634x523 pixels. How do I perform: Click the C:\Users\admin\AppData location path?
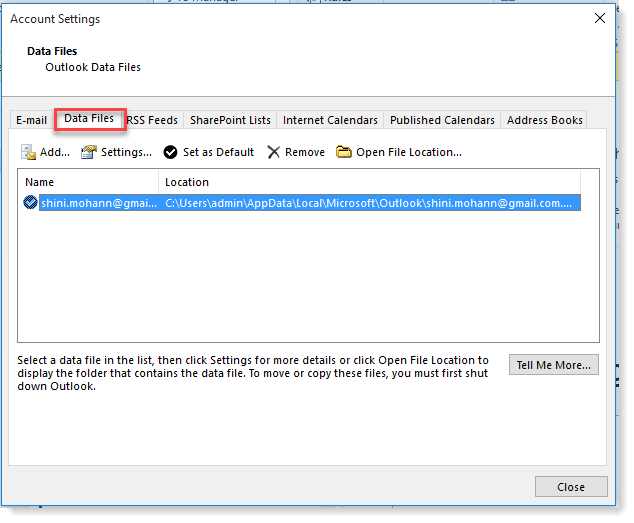(369, 203)
